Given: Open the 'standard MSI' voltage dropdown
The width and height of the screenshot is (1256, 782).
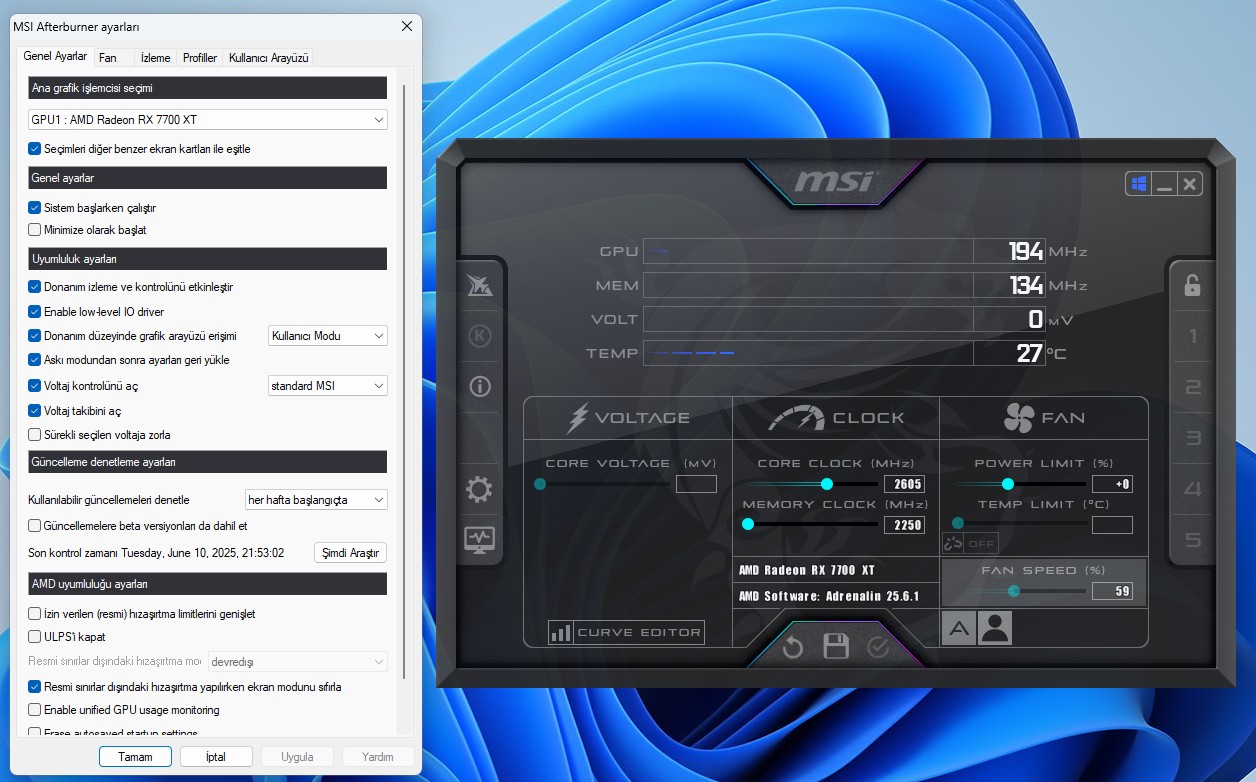Looking at the screenshot, I should (328, 386).
